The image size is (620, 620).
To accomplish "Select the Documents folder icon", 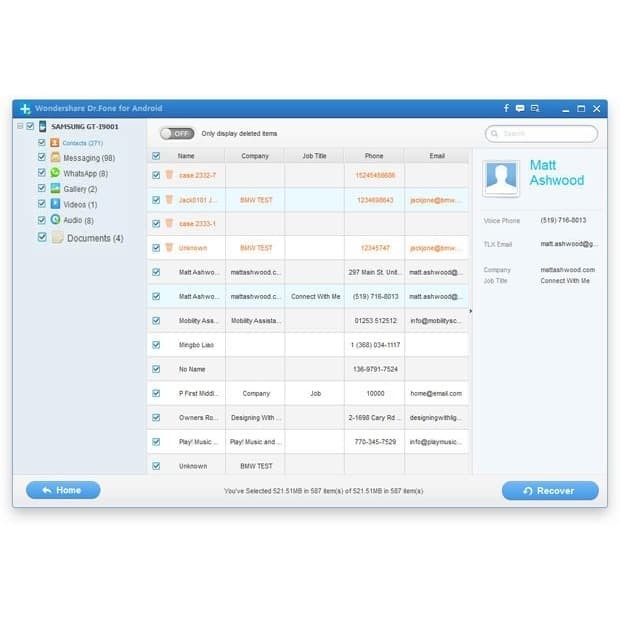I will point(57,237).
